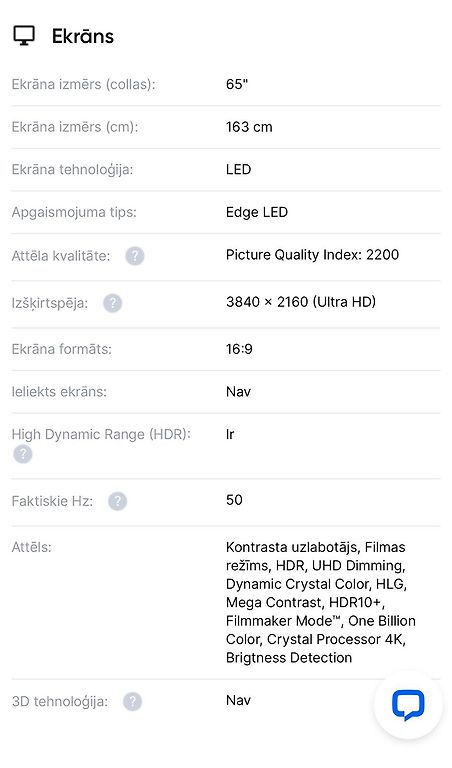
Task: Click the Ekrāna tehnoloģija label
Action: click(72, 169)
